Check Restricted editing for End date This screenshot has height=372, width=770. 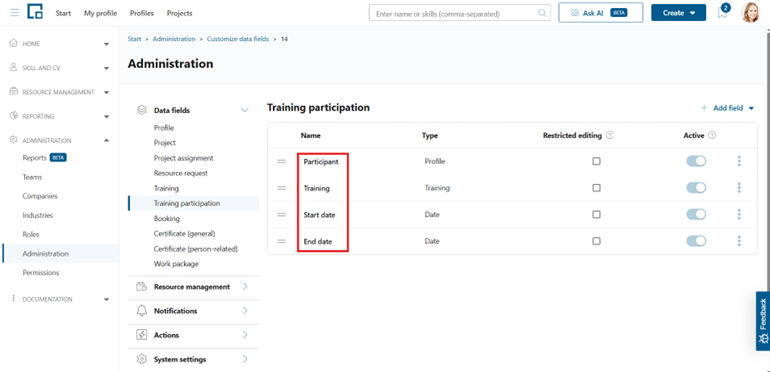click(596, 241)
